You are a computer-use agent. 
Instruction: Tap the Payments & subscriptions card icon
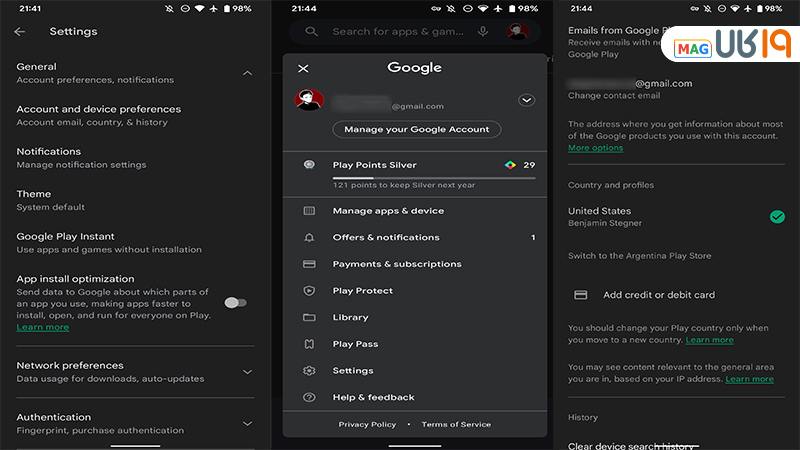tap(309, 264)
